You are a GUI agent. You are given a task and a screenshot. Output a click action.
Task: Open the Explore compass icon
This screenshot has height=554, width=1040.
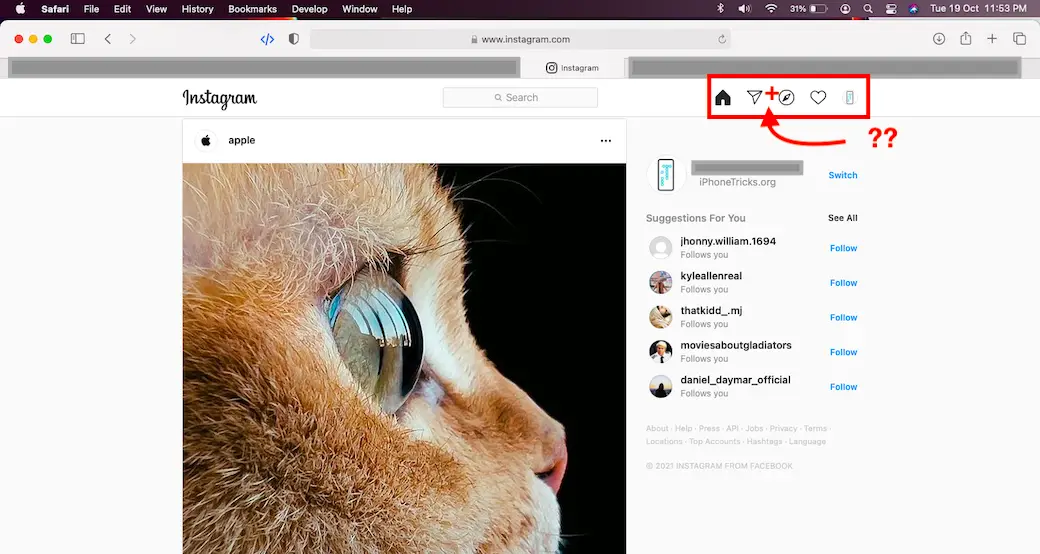(x=787, y=97)
